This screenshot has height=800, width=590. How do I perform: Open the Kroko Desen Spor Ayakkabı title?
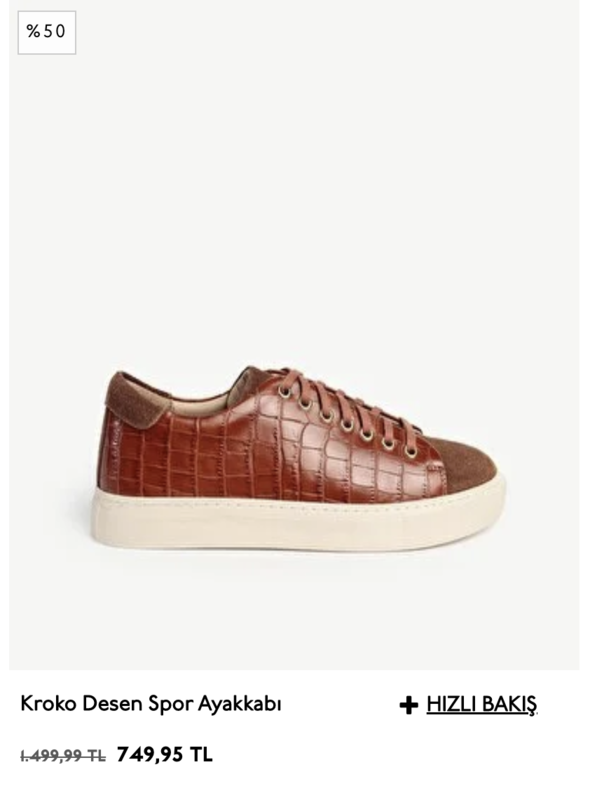[151, 704]
